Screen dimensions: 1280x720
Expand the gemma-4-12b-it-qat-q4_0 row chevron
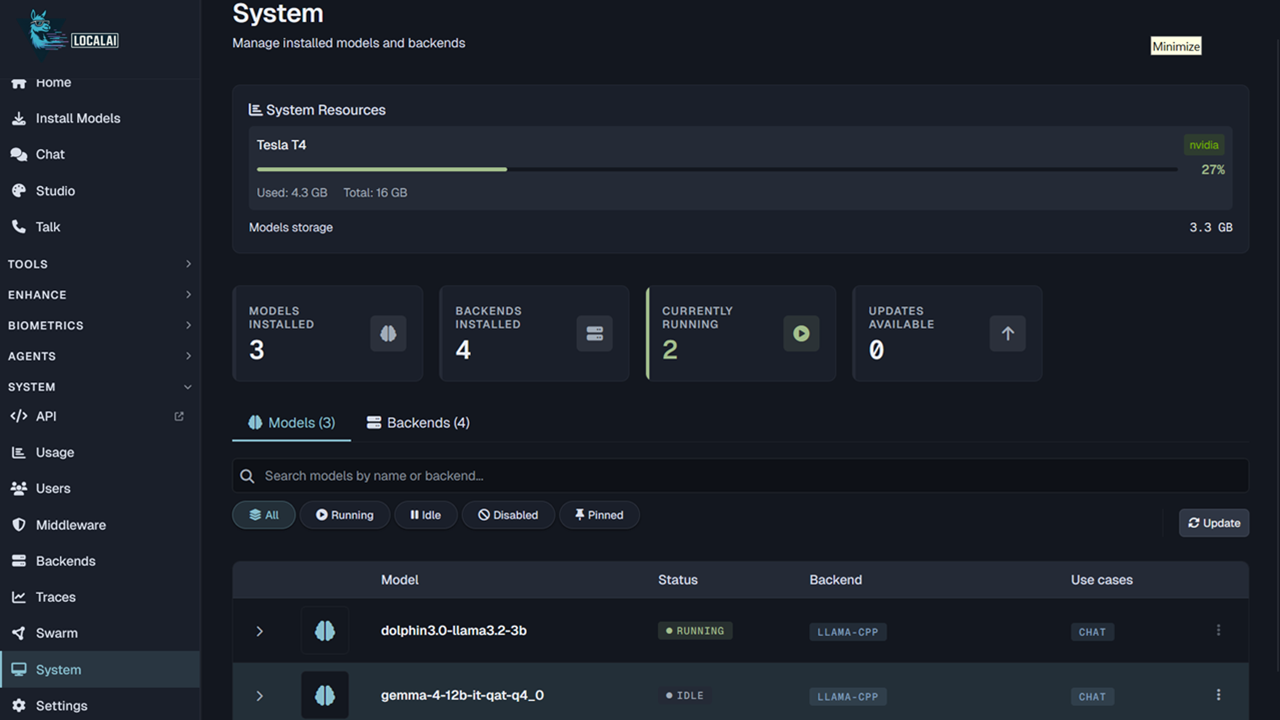(x=259, y=695)
